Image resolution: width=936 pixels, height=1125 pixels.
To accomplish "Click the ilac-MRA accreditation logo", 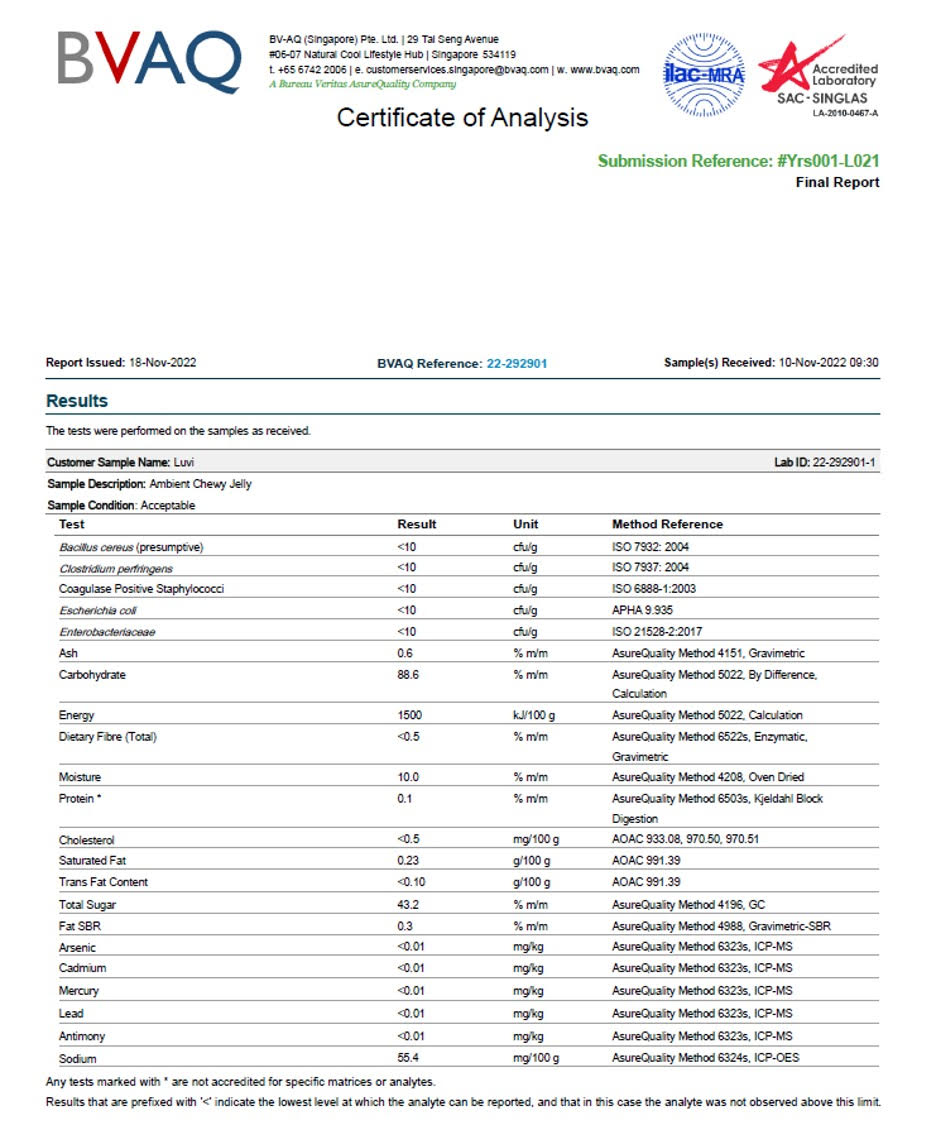I will coord(704,75).
